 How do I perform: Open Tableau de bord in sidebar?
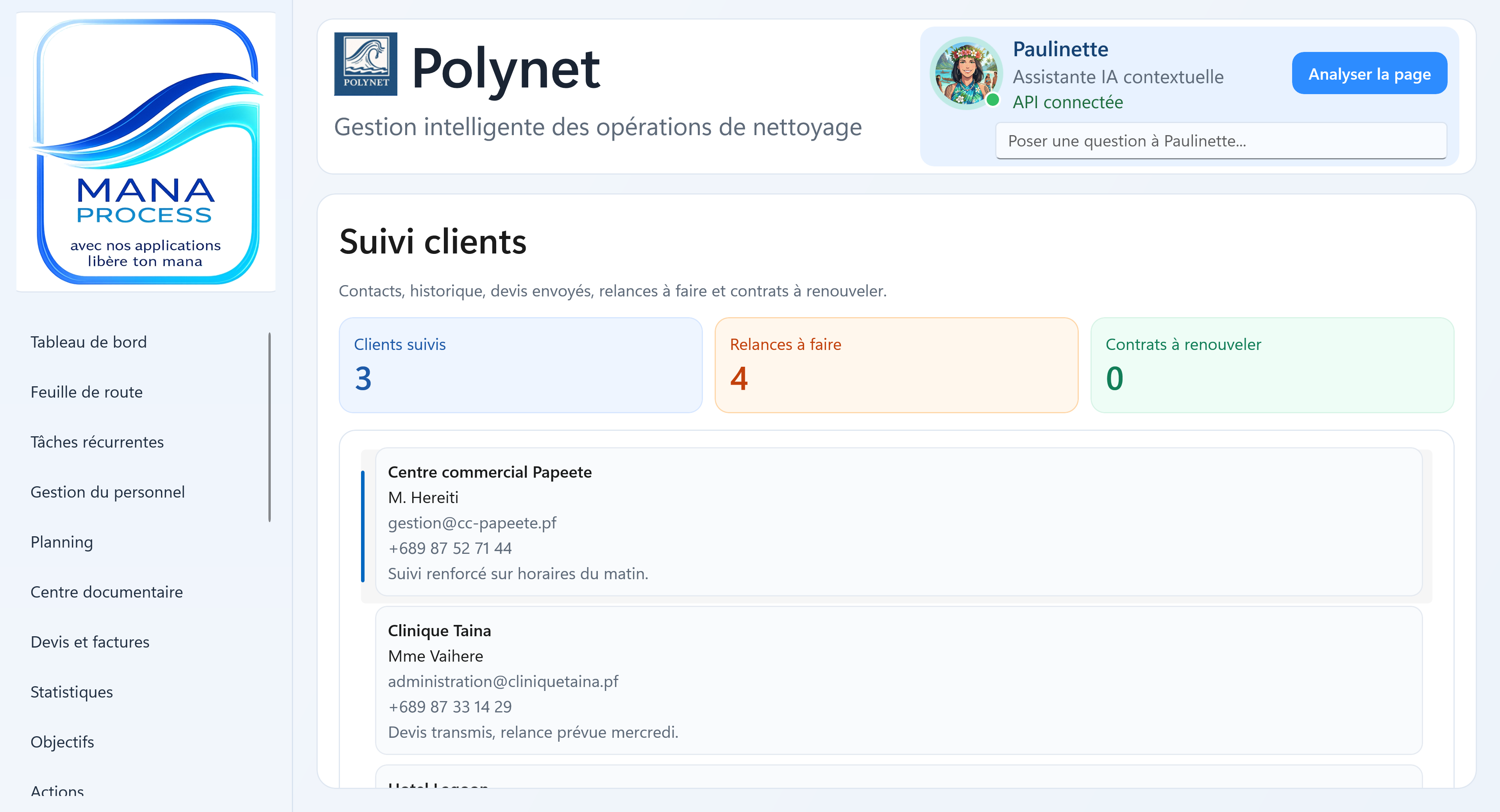pos(89,342)
